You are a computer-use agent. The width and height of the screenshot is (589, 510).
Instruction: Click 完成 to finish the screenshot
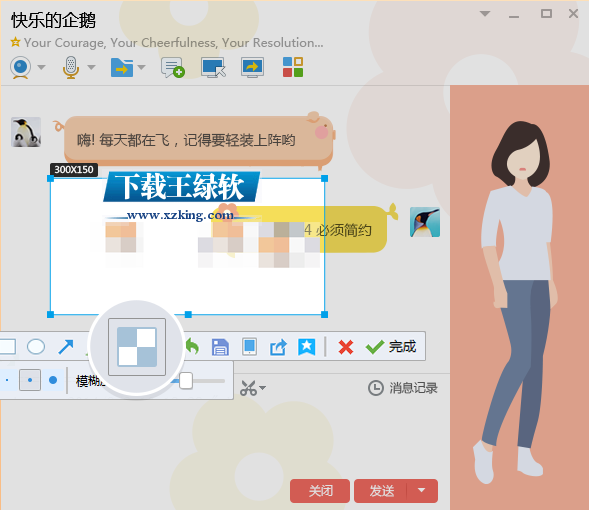[x=391, y=347]
